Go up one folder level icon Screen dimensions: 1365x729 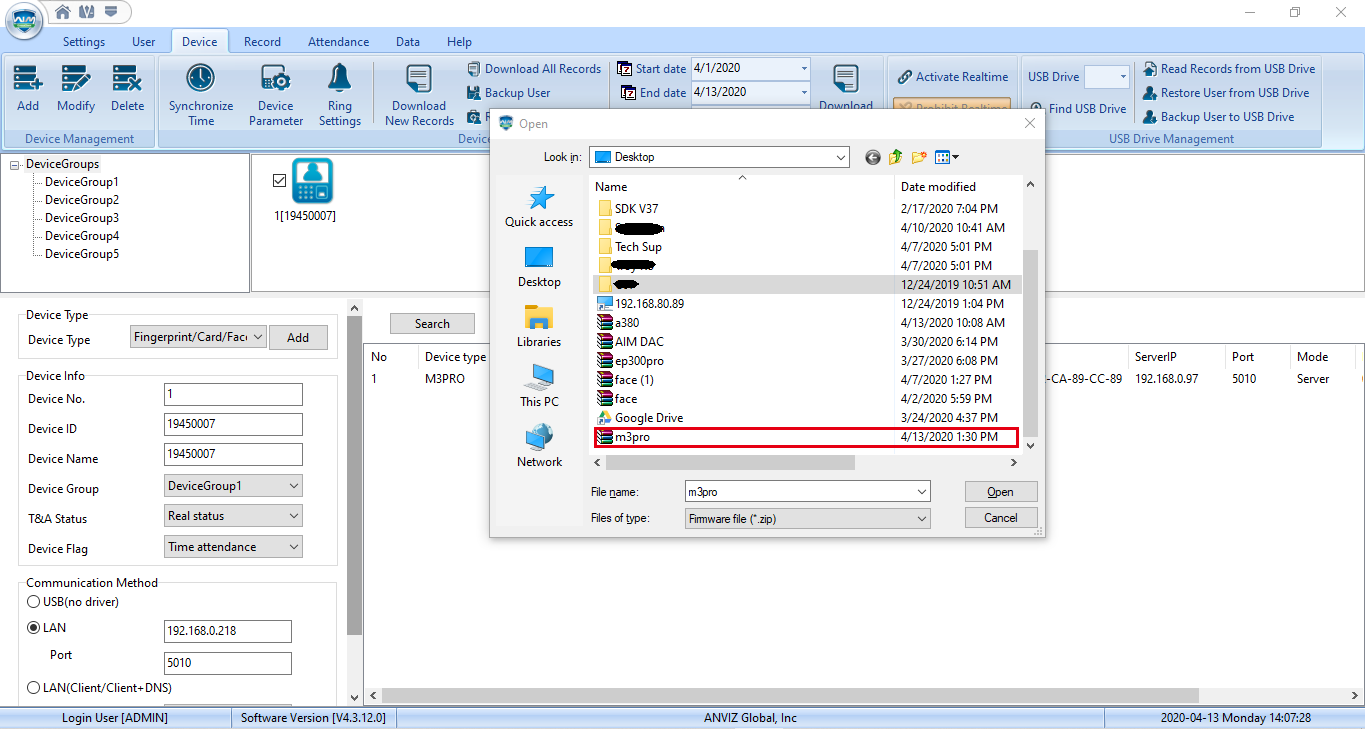896,157
